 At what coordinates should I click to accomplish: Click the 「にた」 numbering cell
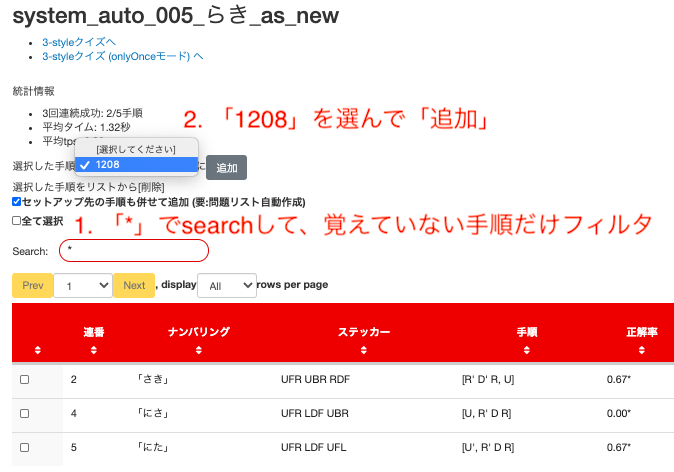coord(152,447)
